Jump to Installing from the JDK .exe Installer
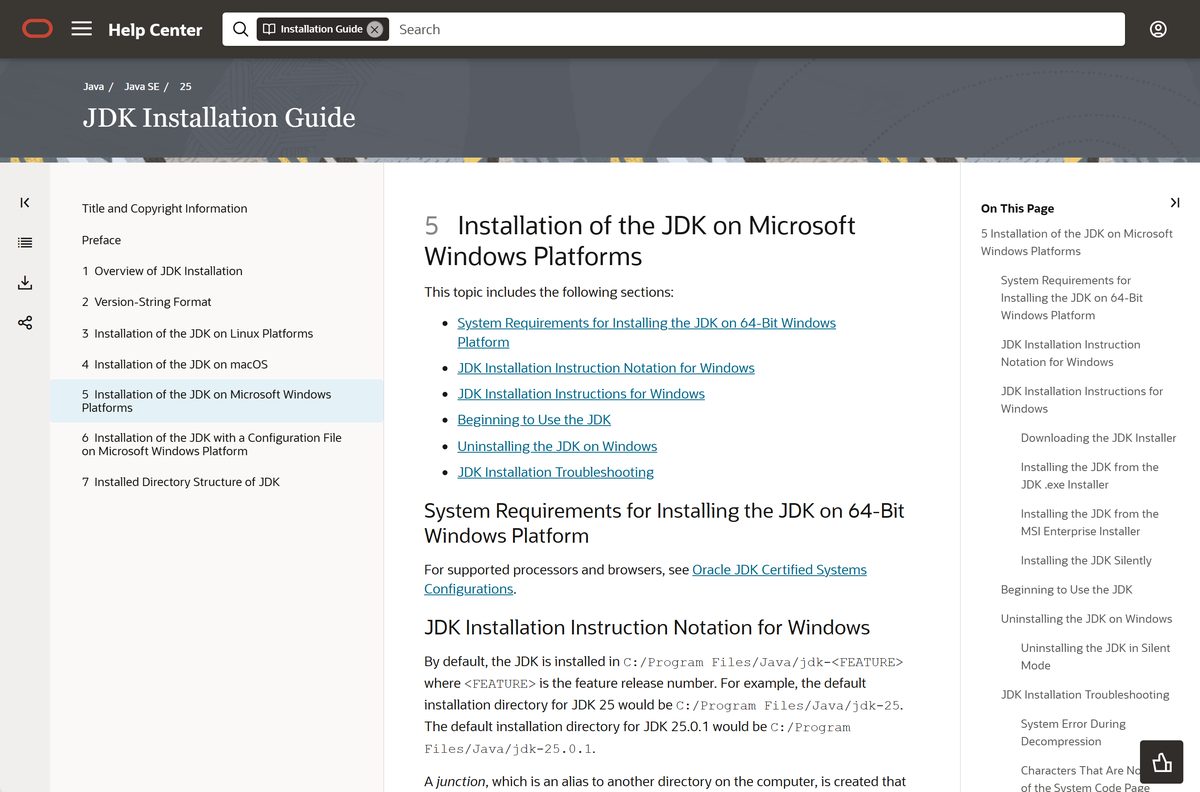Viewport: 1200px width, 792px height. 1089,476
